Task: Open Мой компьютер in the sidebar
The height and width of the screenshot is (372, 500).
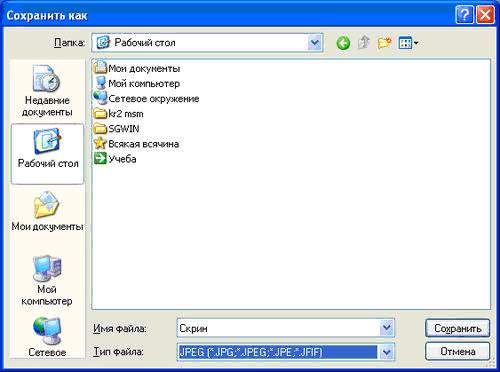Action: tap(47, 281)
